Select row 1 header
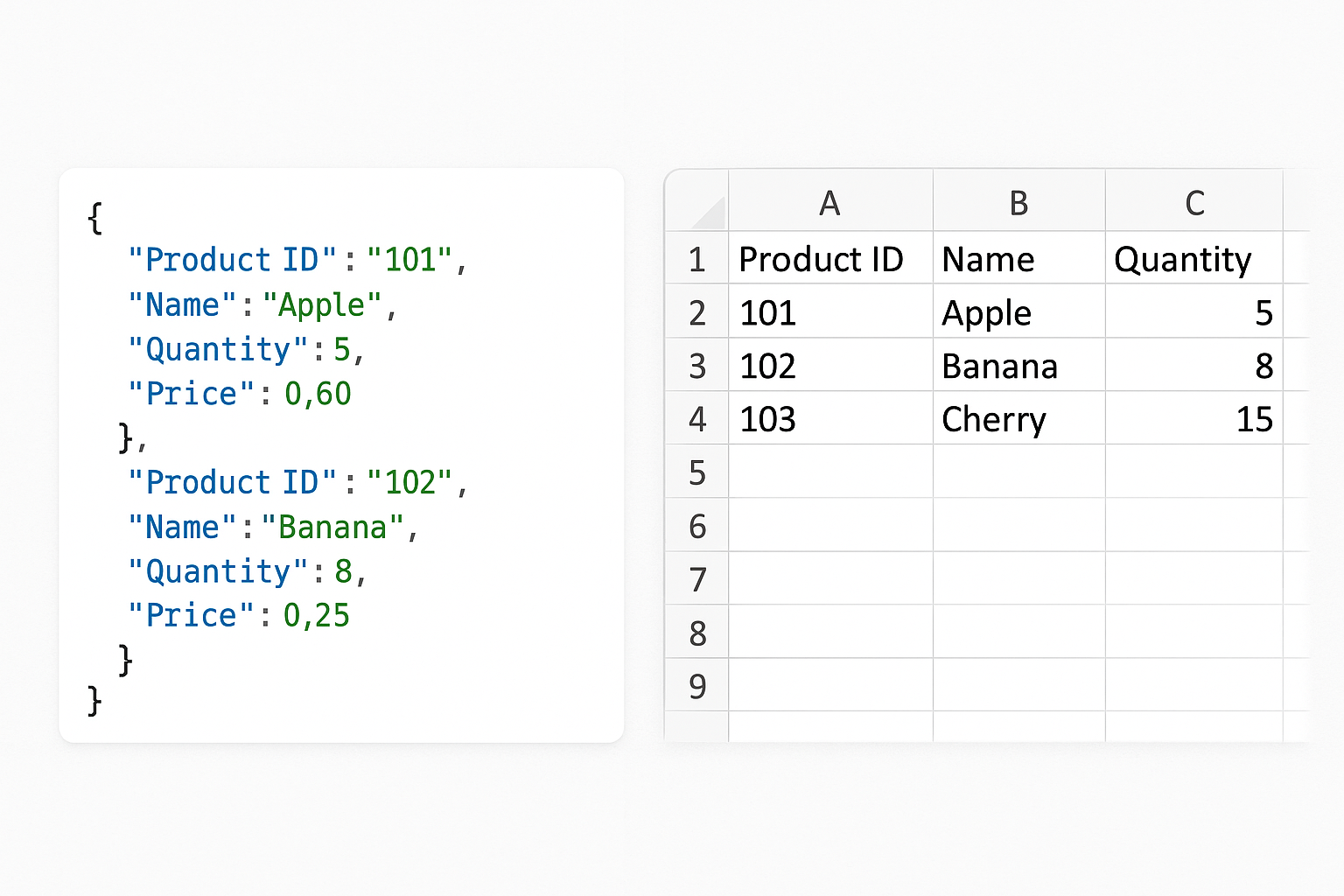This screenshot has height=896, width=1344. (696, 260)
